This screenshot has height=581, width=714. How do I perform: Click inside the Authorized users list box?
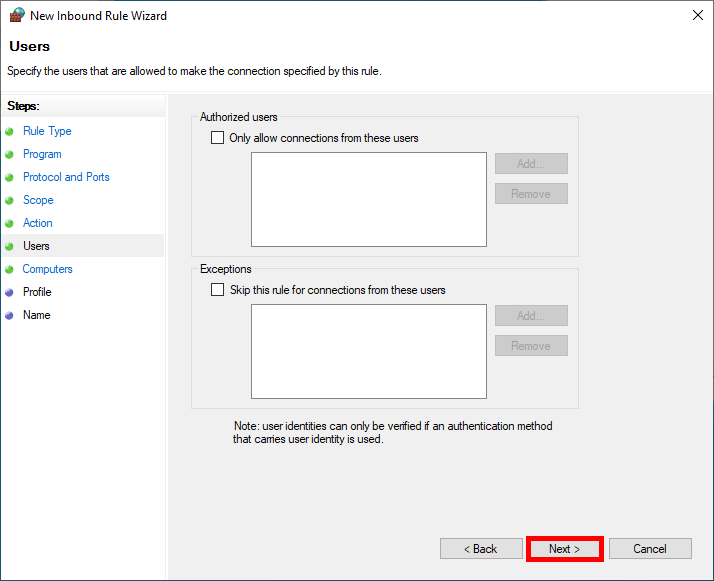(369, 199)
